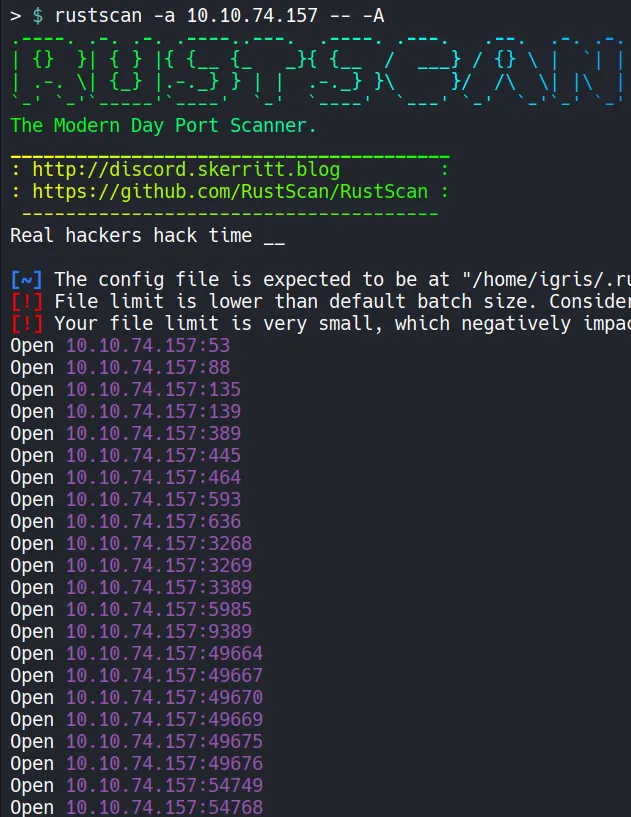Select the open port 9389 line
The height and width of the screenshot is (817, 631).
click(131, 631)
